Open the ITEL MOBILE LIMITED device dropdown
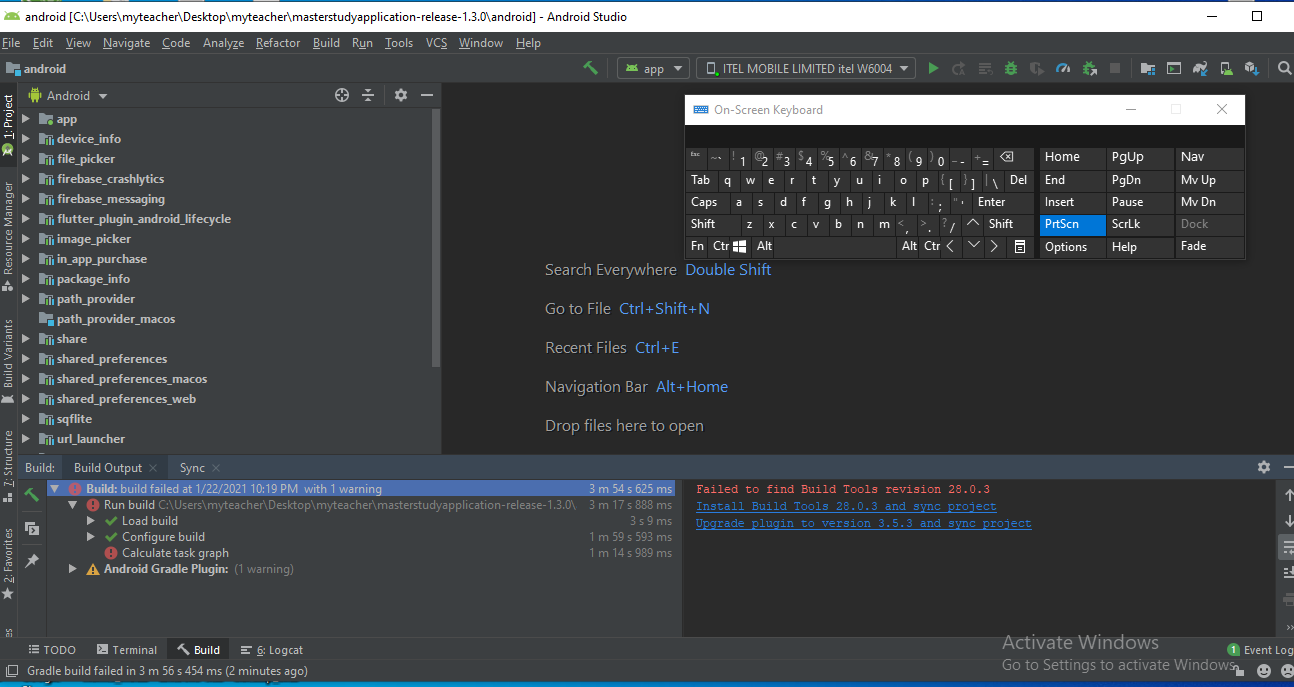Image resolution: width=1294 pixels, height=687 pixels. 806,68
